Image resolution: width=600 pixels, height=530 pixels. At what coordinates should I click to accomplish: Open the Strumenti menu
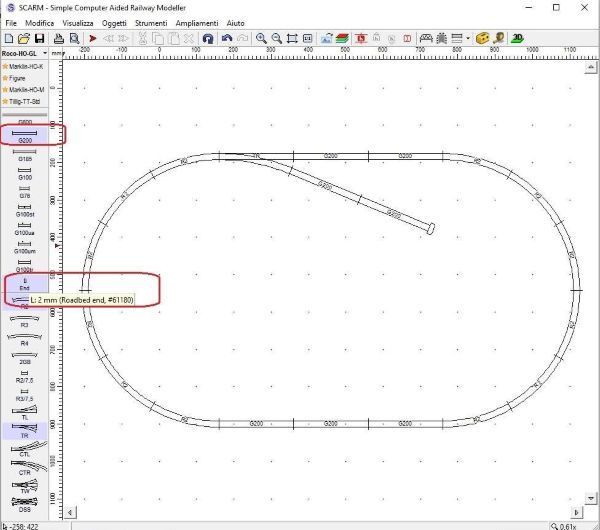151,21
